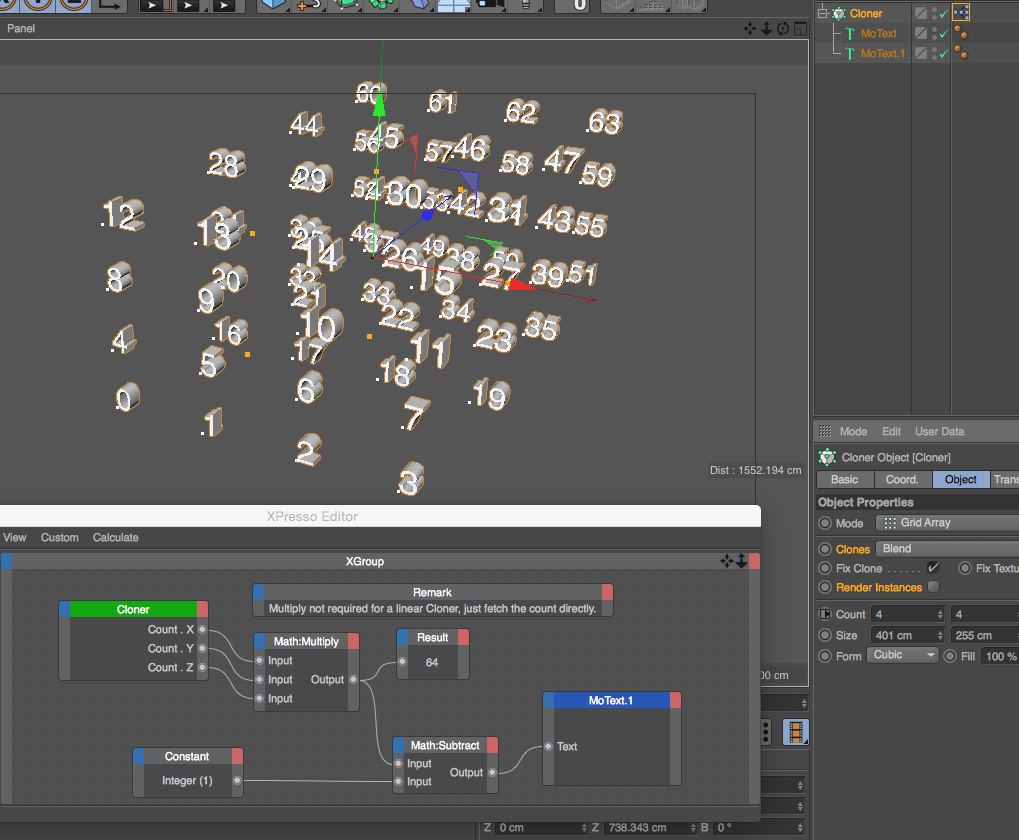Open the Form Cubic dropdown
This screenshot has height=840, width=1019.
pos(903,655)
